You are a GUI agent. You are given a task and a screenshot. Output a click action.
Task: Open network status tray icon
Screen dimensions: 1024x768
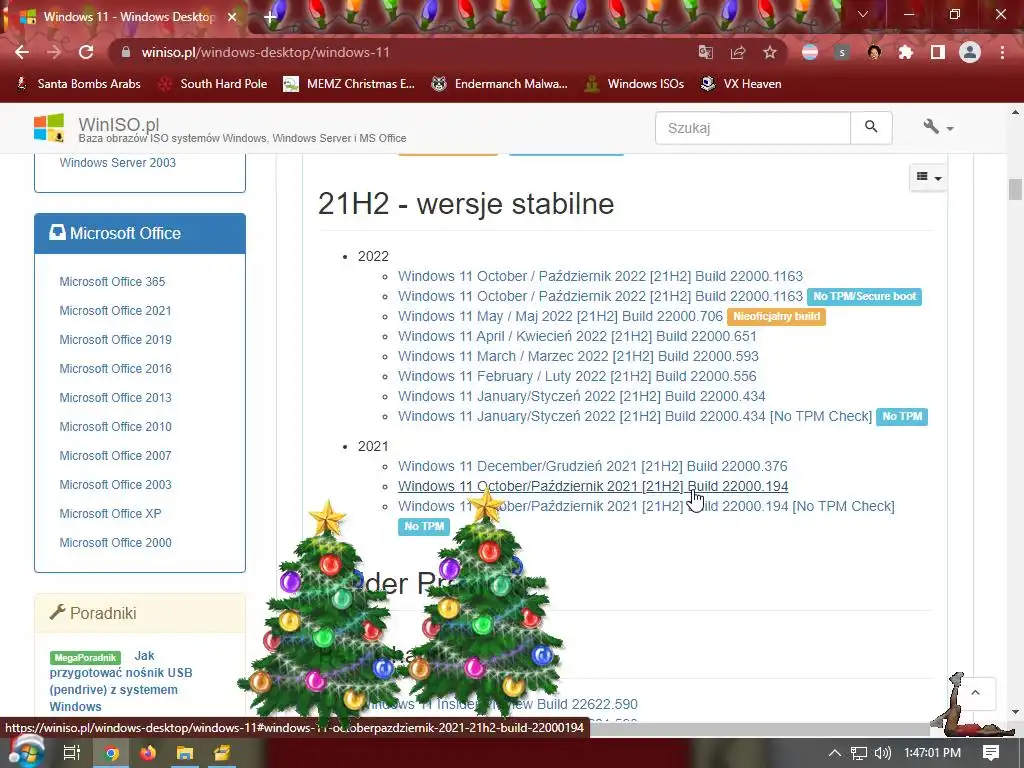click(859, 753)
